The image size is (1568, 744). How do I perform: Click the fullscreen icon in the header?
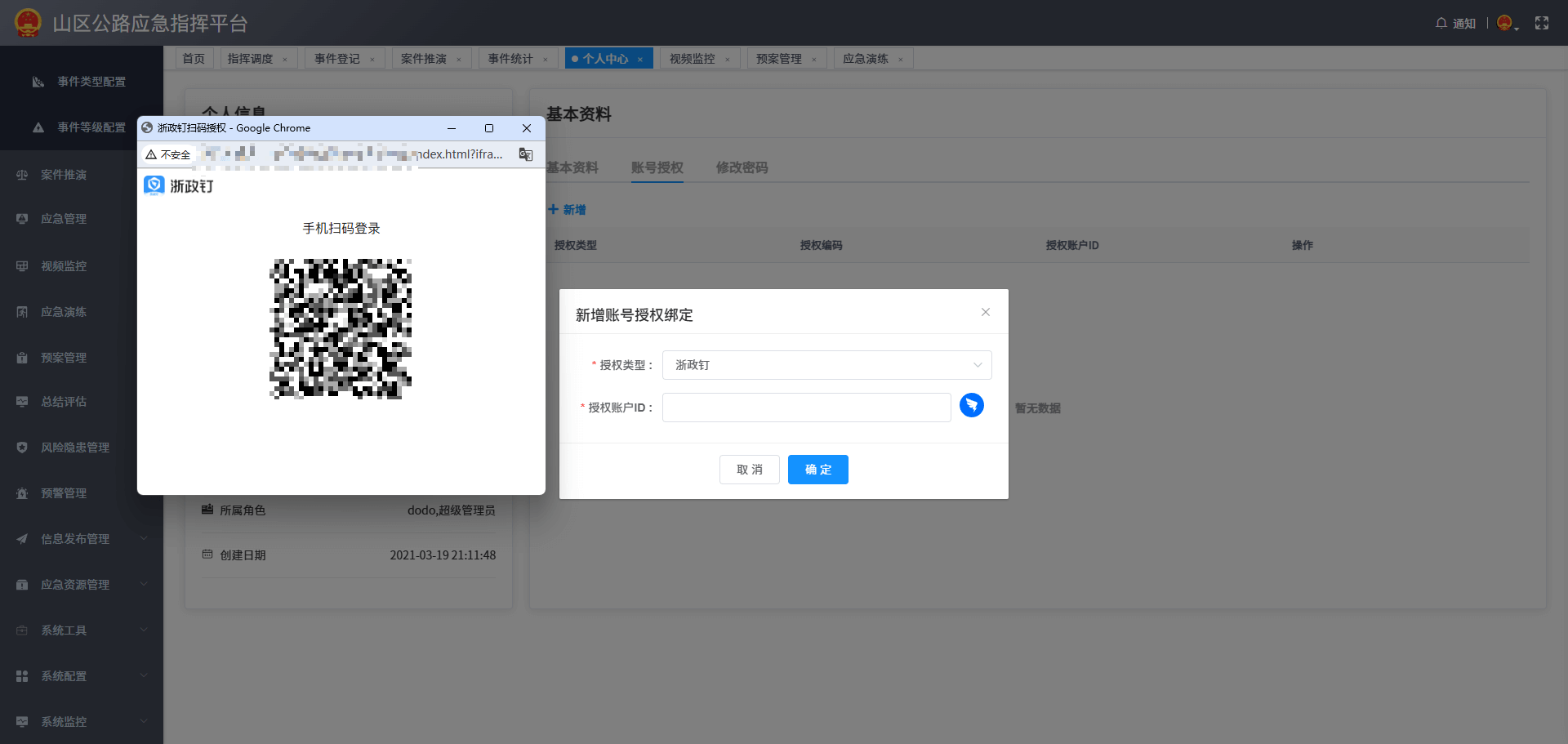[x=1543, y=23]
